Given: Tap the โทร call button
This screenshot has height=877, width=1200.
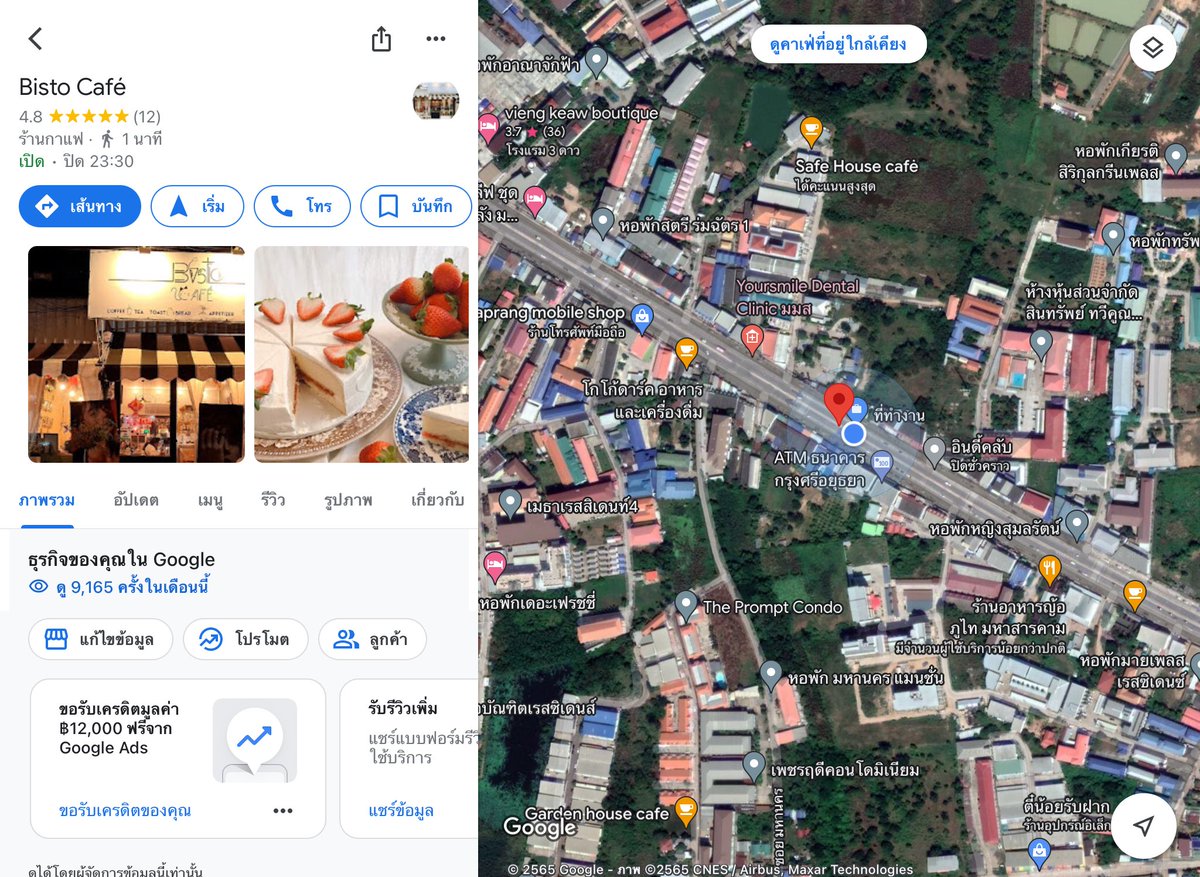Looking at the screenshot, I should pyautogui.click(x=302, y=206).
